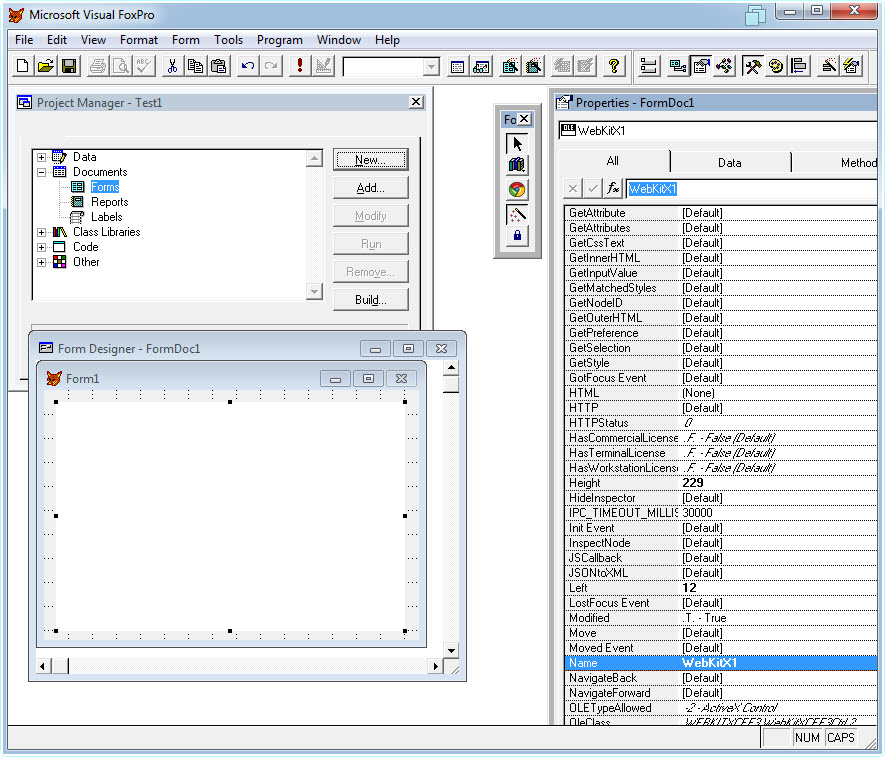Screen dimensions: 885x757
Task: Open the Data Environment icon
Action: pyautogui.click(x=677, y=67)
